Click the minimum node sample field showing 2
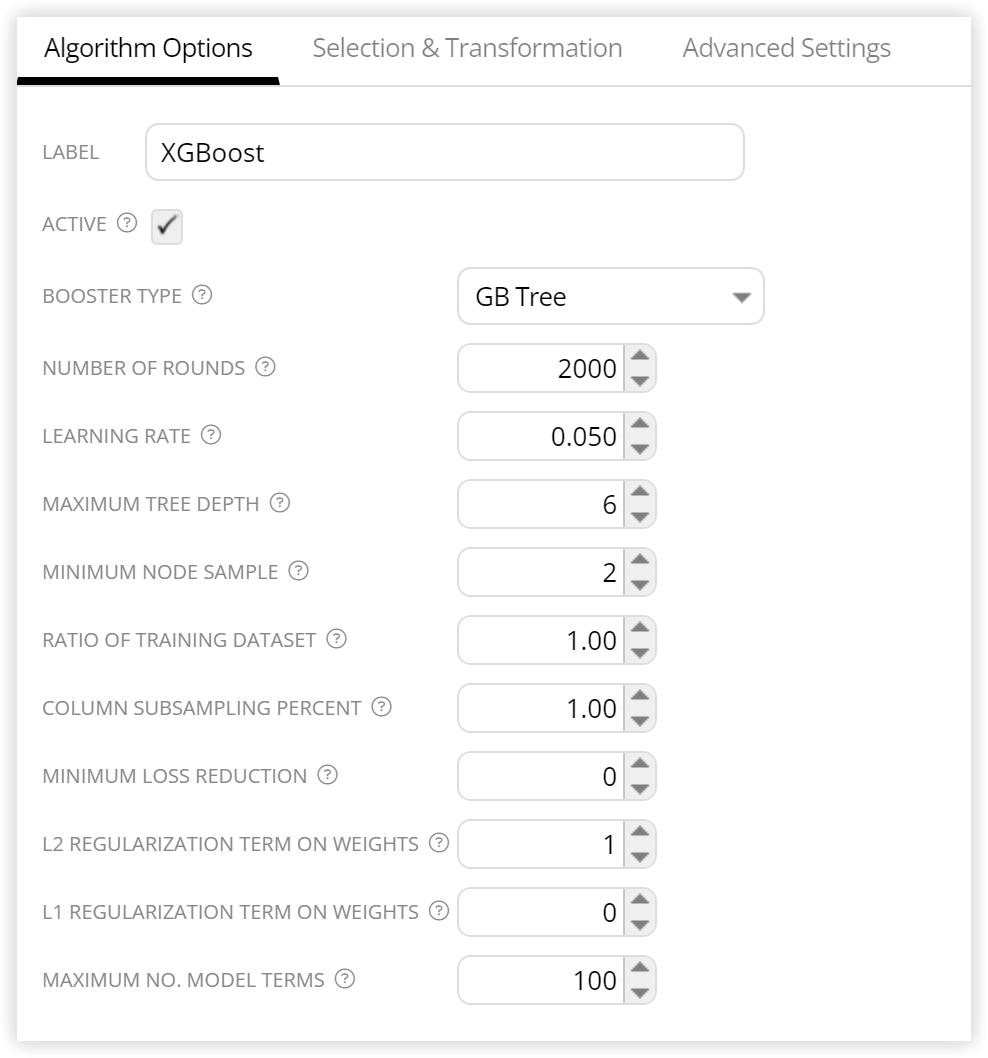Image resolution: width=988 pixels, height=1058 pixels. pyautogui.click(x=541, y=572)
